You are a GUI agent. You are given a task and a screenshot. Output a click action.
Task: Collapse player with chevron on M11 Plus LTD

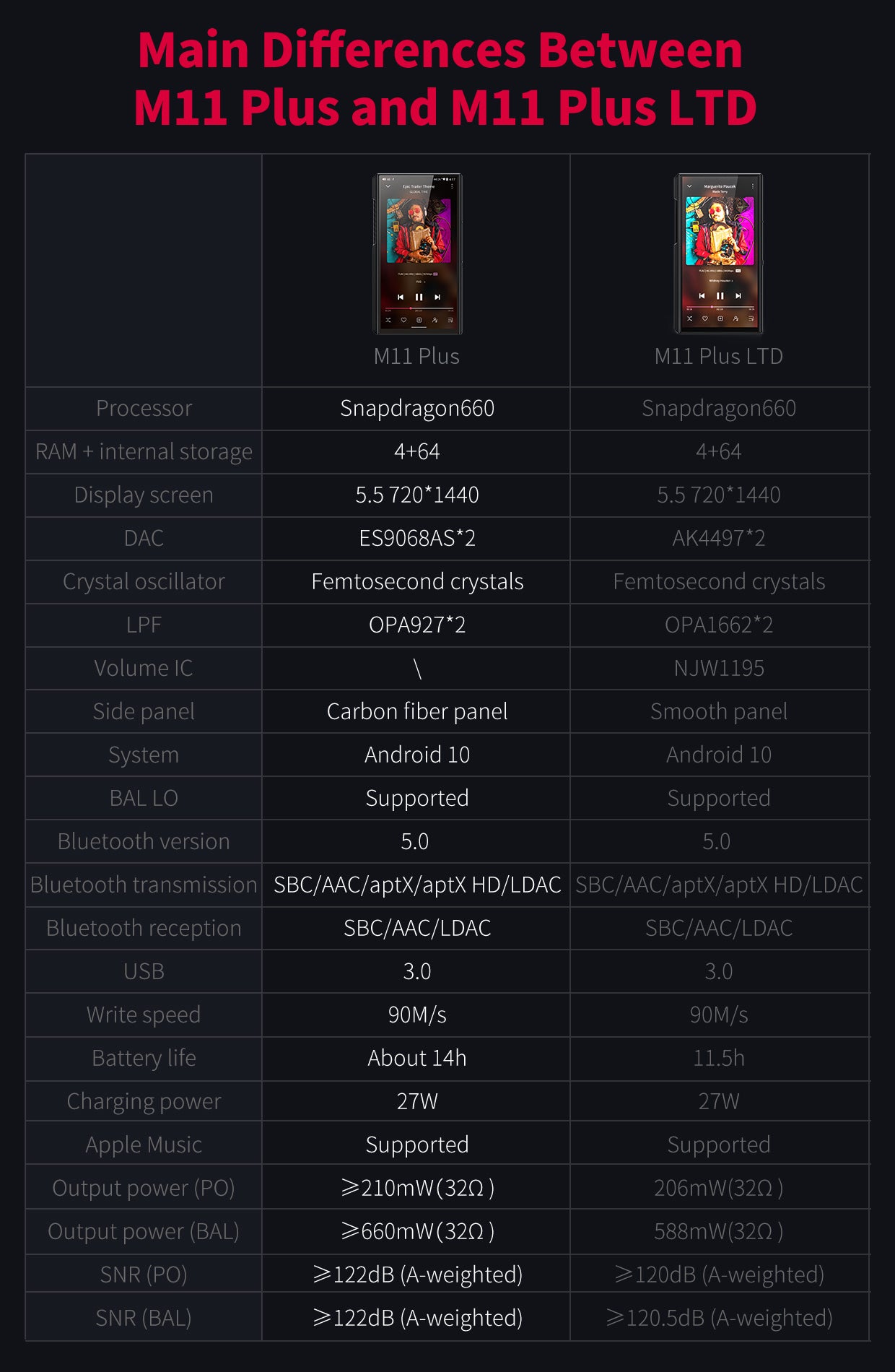pyautogui.click(x=689, y=186)
